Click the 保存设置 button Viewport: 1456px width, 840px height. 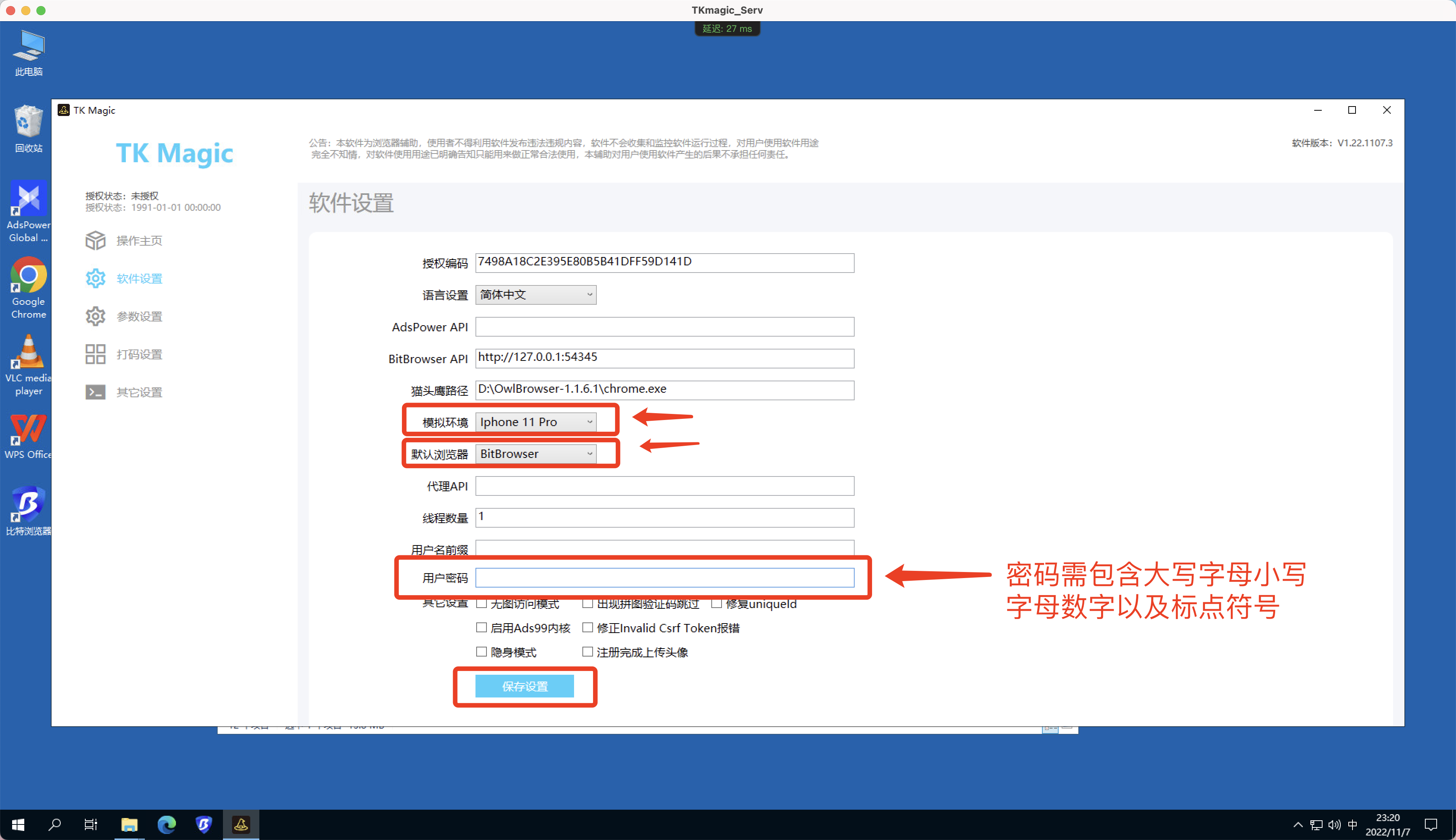pyautogui.click(x=524, y=686)
